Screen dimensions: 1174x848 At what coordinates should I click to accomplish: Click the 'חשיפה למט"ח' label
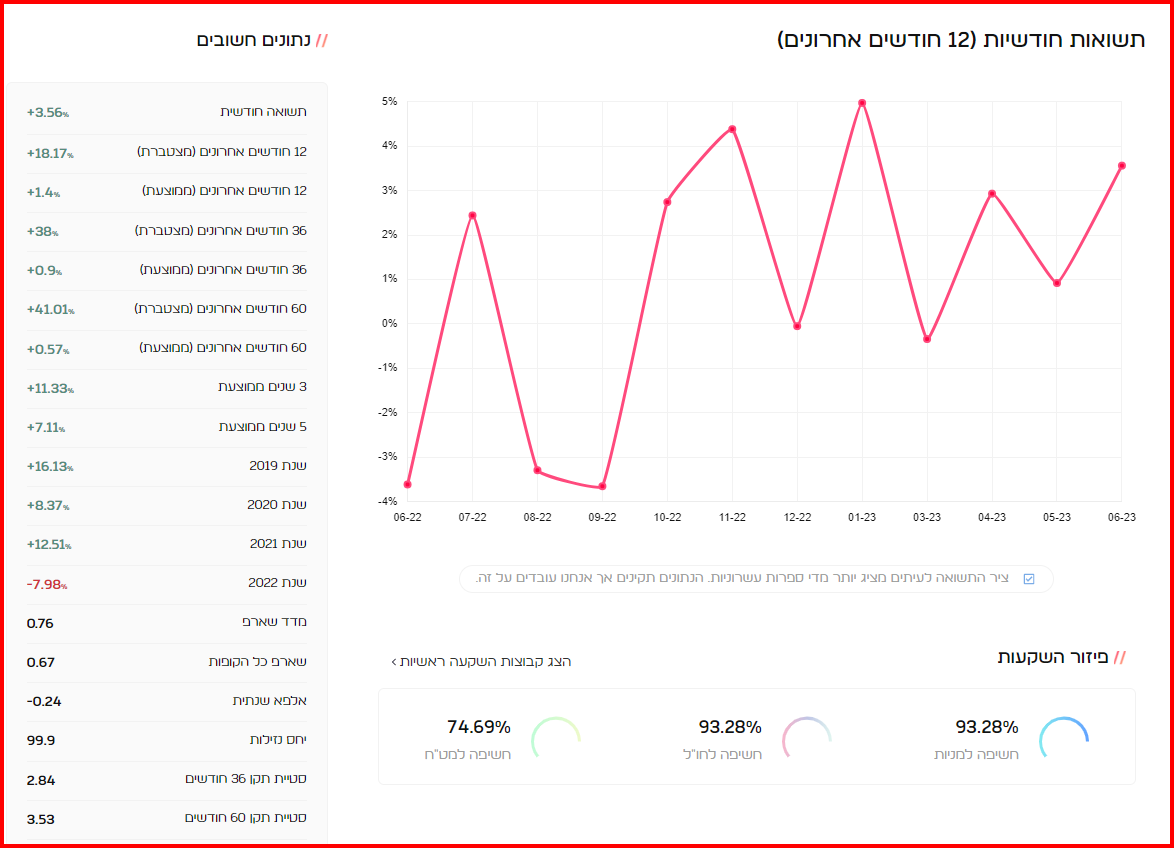(468, 754)
